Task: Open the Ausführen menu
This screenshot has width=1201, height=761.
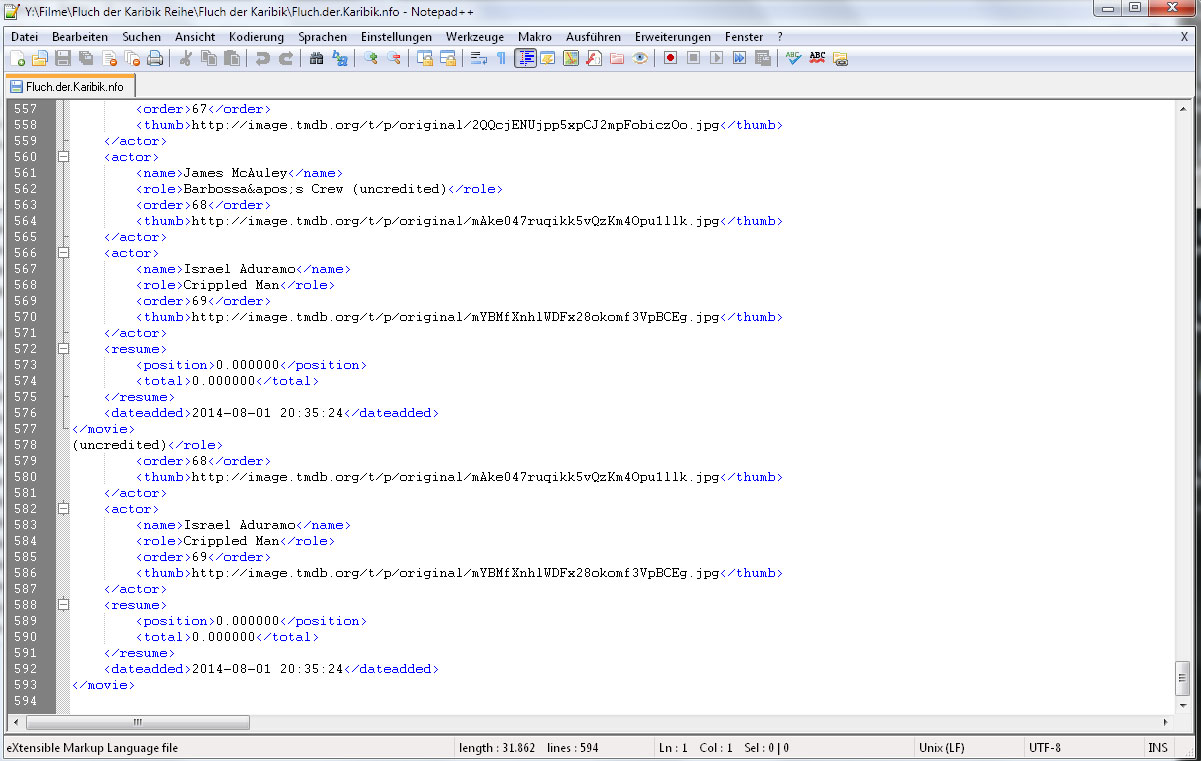Action: [593, 37]
